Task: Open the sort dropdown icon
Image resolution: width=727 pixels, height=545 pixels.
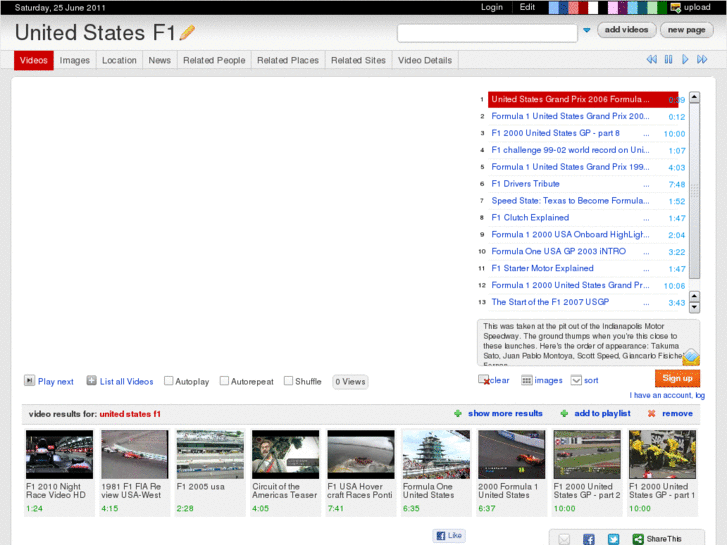Action: pyautogui.click(x=576, y=380)
